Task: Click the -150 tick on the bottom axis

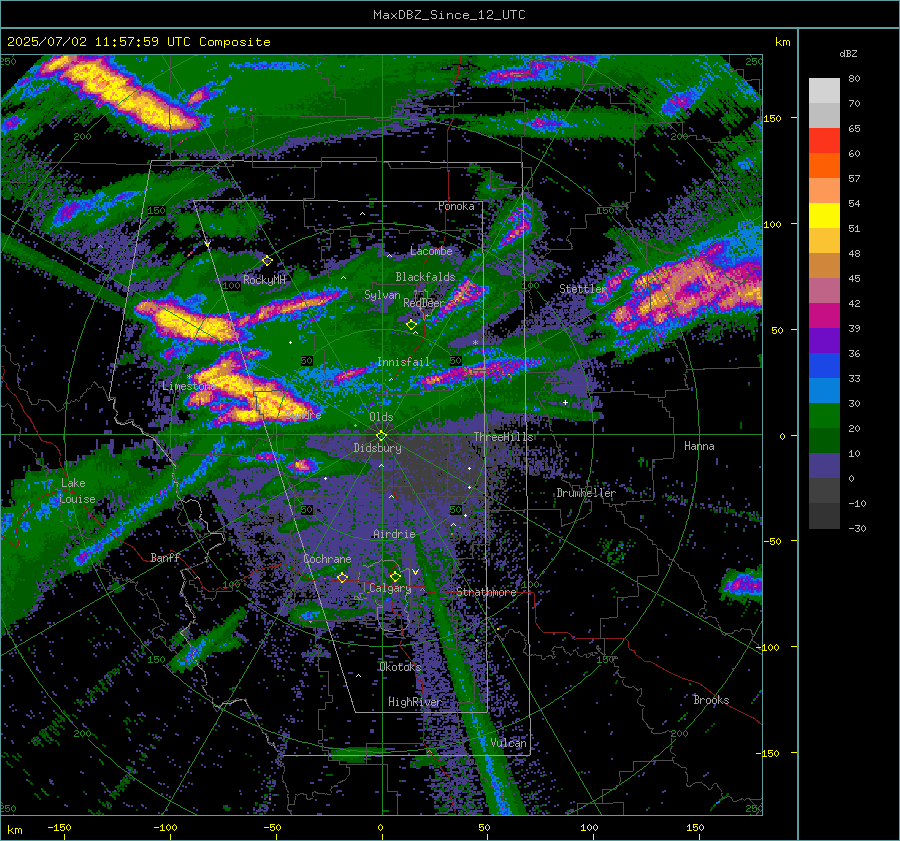Action: point(59,827)
